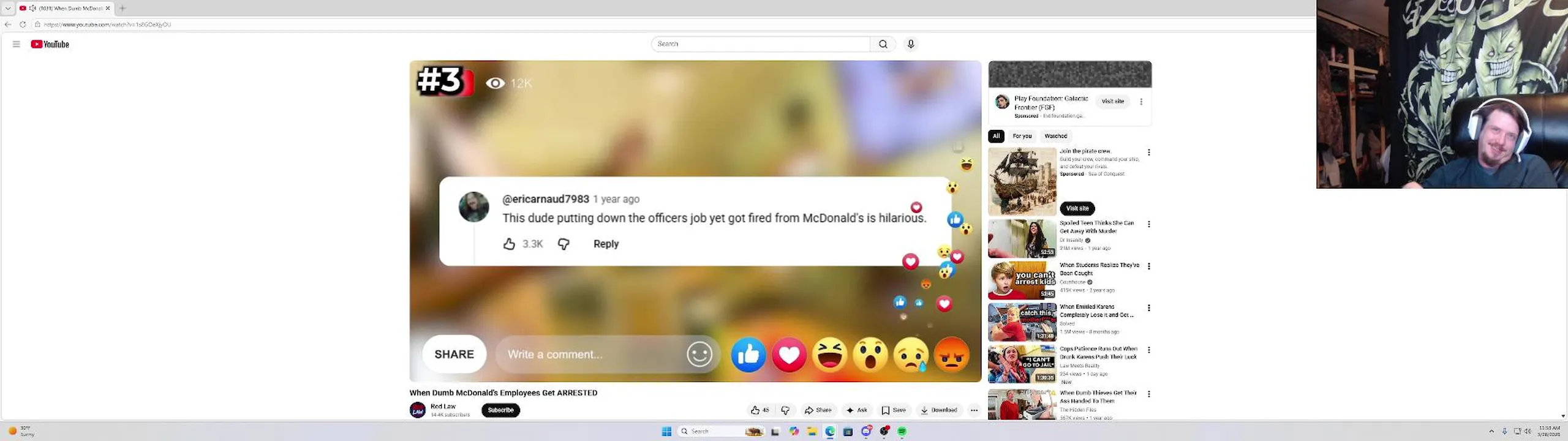Click the large blue thumbs-up reaction
Image resolution: width=1568 pixels, height=441 pixels.
748,354
